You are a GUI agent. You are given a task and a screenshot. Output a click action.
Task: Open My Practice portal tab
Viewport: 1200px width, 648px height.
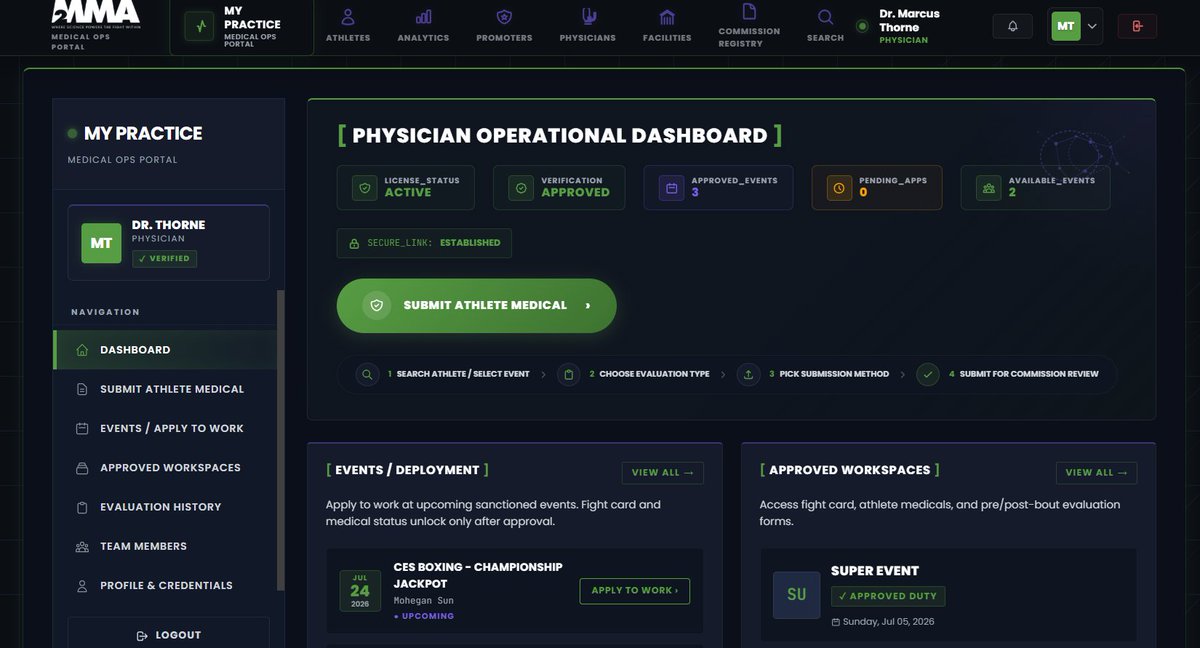click(x=241, y=26)
